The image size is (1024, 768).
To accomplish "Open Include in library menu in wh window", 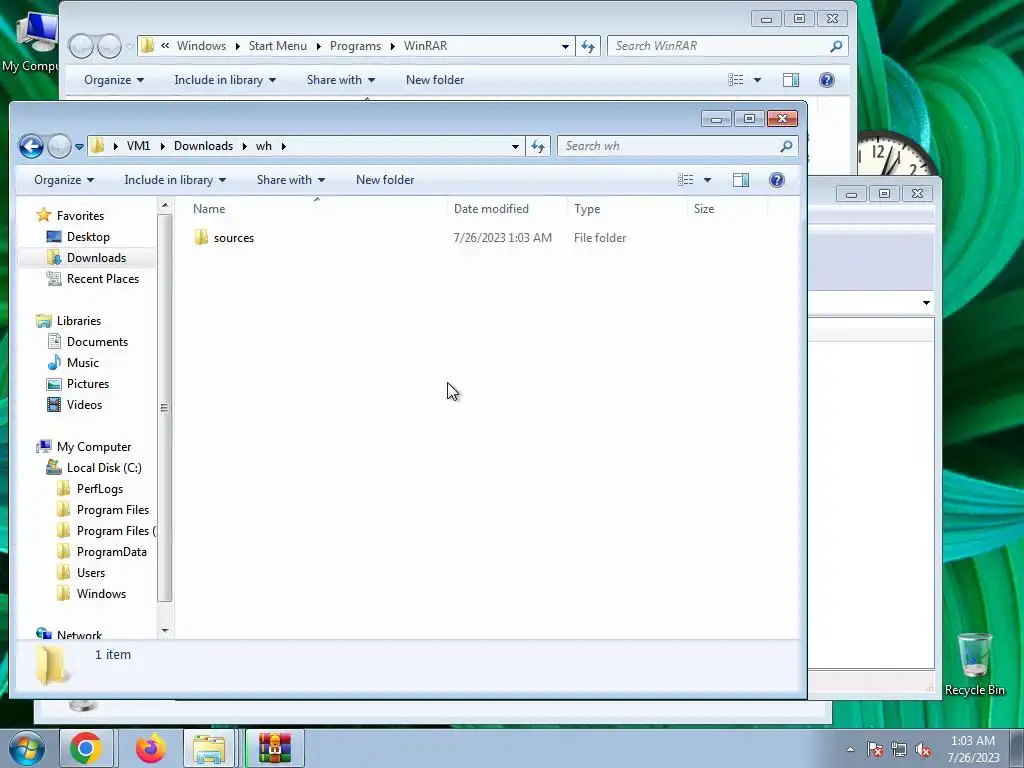I will [x=175, y=180].
